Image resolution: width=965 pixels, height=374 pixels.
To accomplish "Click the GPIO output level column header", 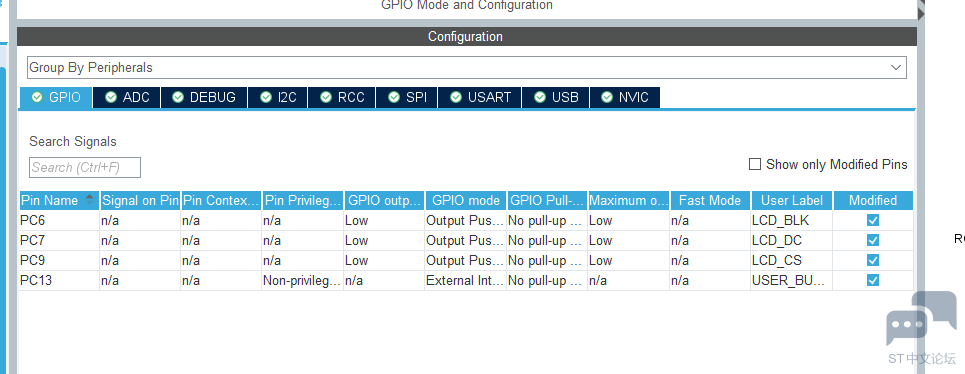I will click(385, 201).
